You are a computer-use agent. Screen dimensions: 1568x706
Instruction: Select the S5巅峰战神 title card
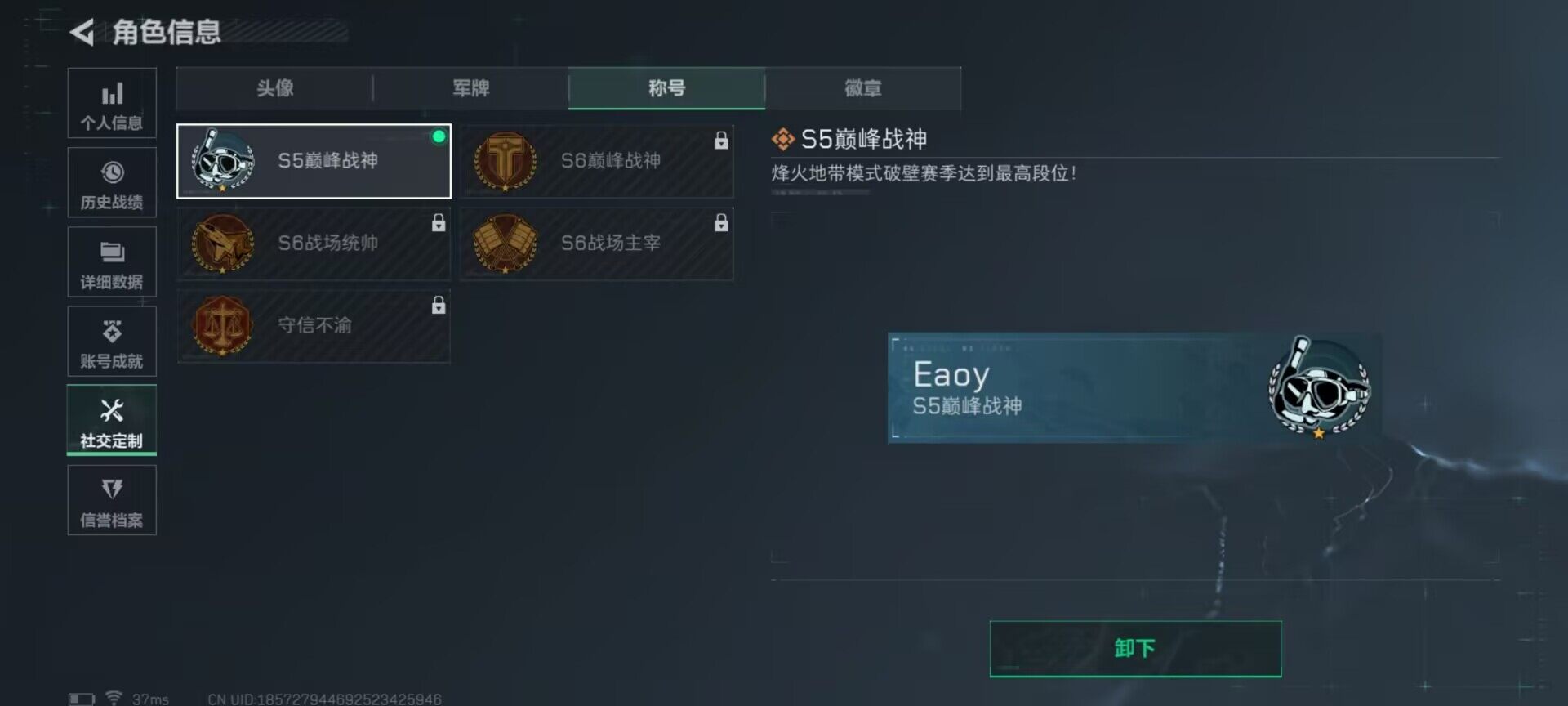click(314, 161)
